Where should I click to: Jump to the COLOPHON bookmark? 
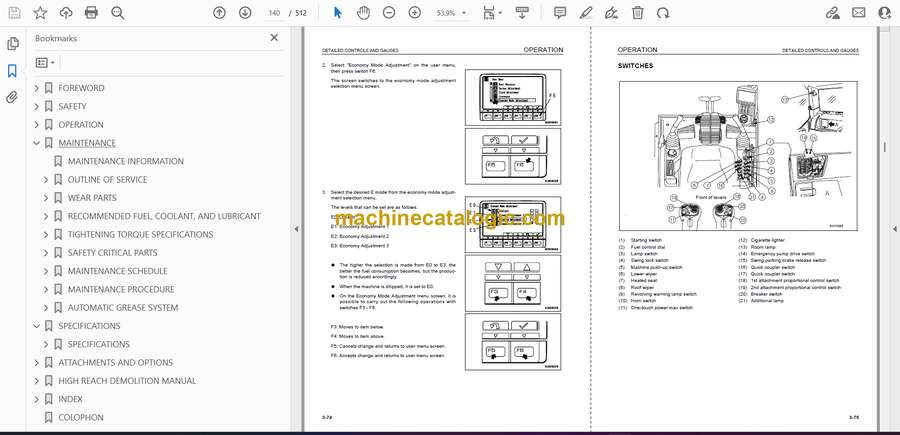tap(81, 418)
